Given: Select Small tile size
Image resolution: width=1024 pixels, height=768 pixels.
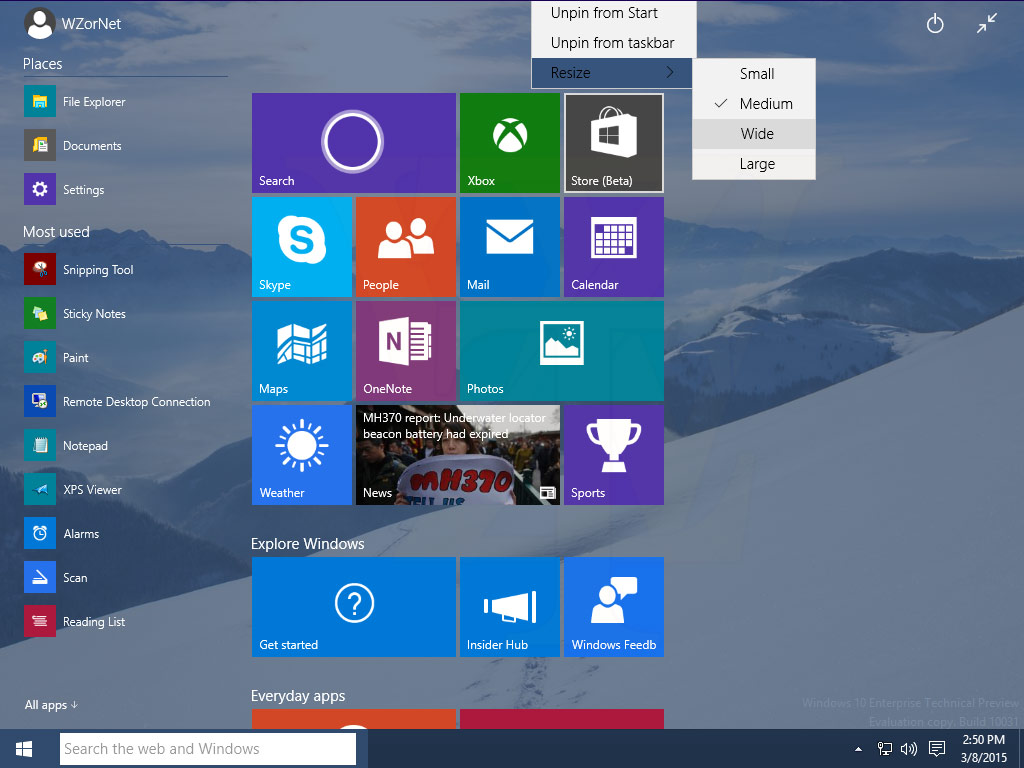Looking at the screenshot, I should tap(754, 74).
